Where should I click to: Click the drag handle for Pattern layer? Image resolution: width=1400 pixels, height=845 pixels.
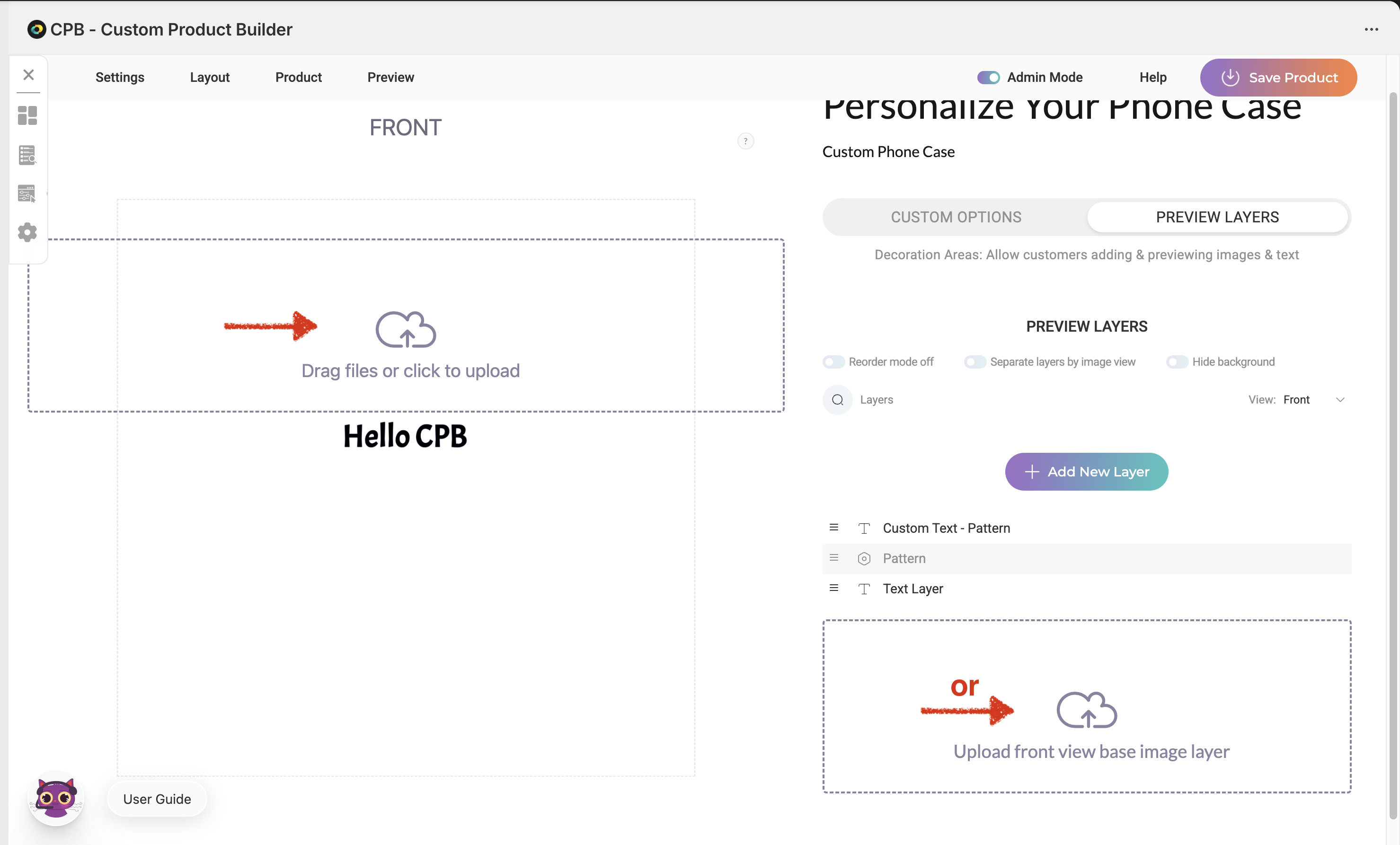[x=833, y=558]
